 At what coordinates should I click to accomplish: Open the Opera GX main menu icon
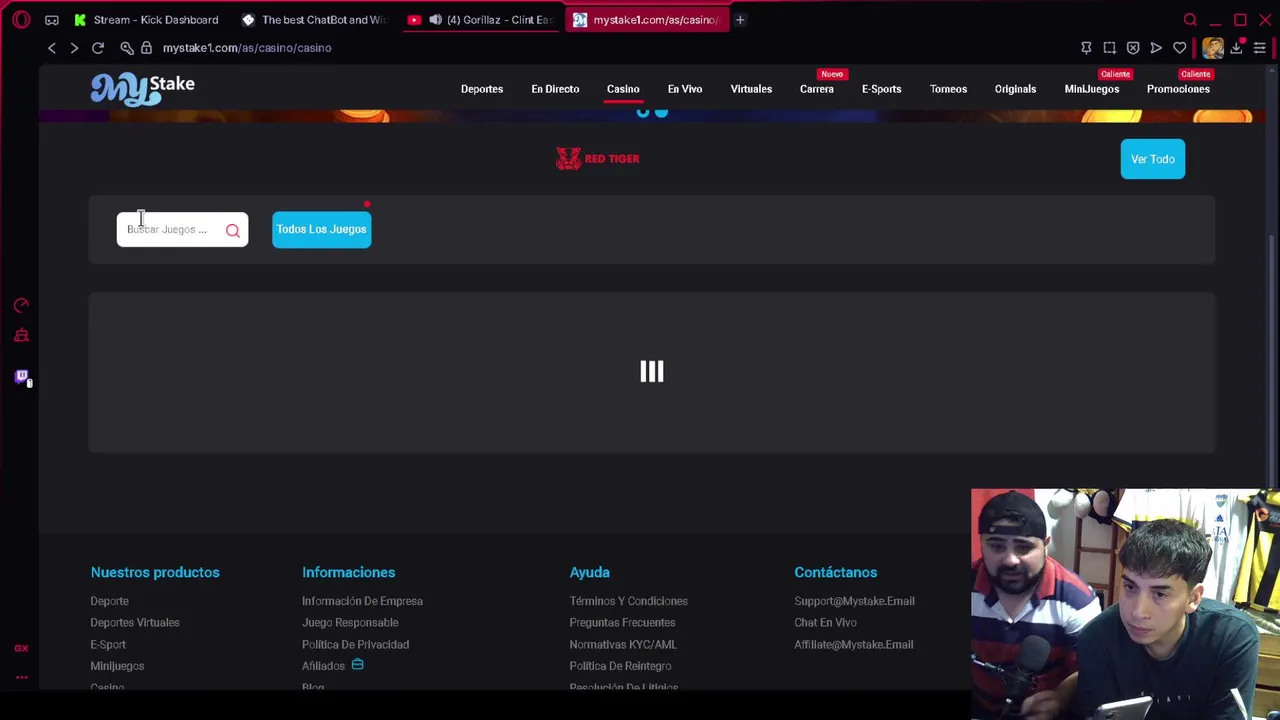click(x=21, y=19)
